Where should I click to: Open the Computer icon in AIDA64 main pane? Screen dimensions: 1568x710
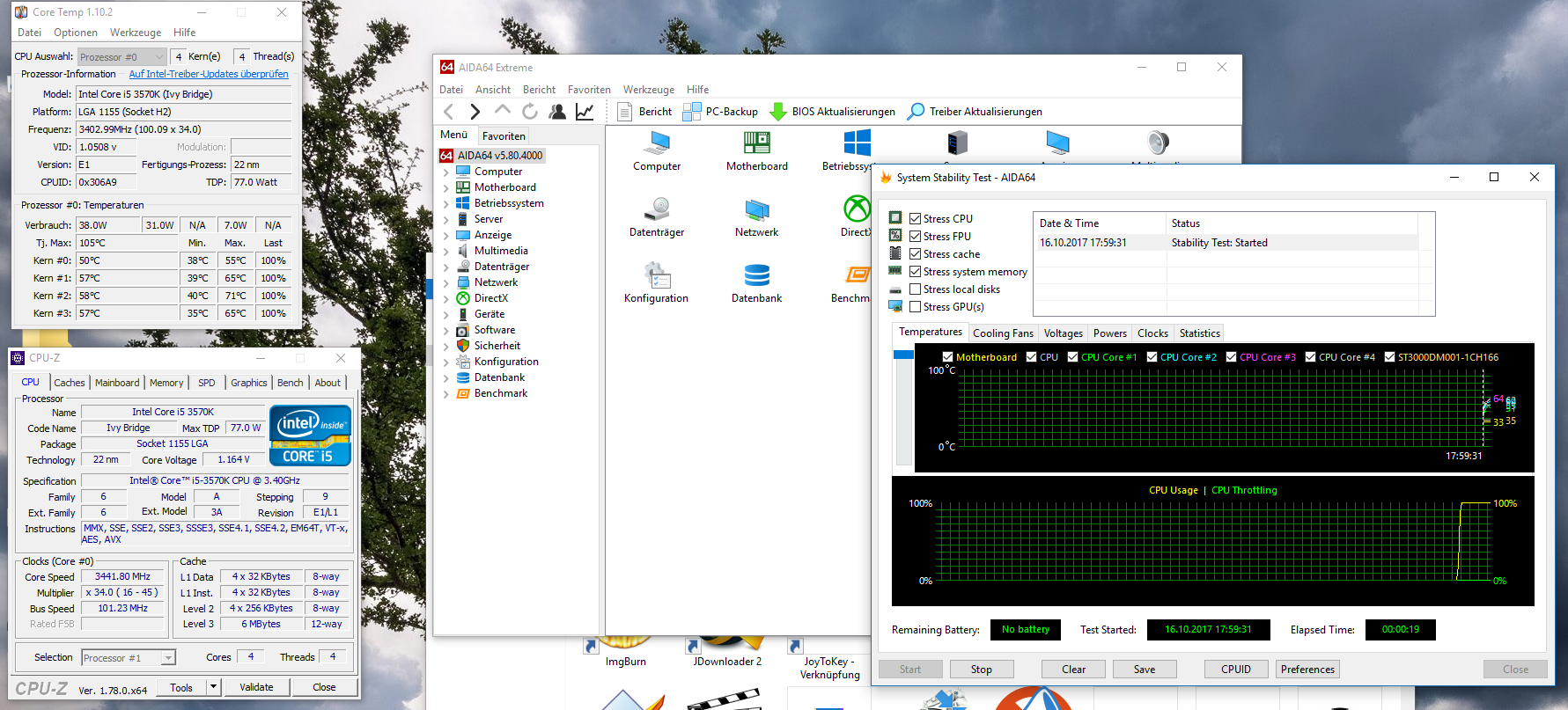click(x=657, y=151)
